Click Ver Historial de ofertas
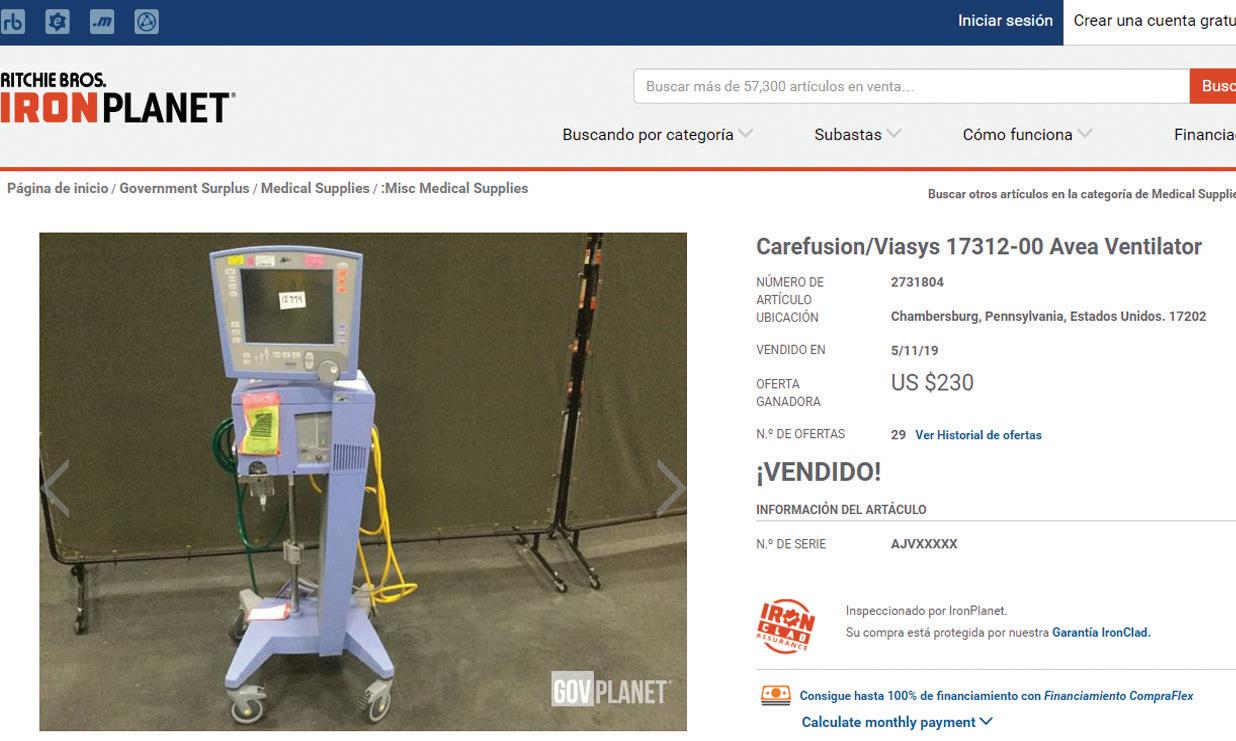This screenshot has height=741, width=1236. tap(978, 435)
